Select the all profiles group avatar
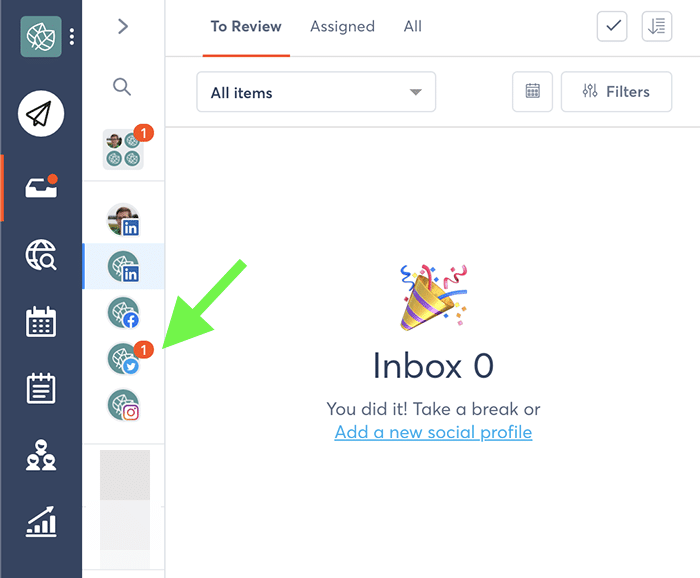700x578 pixels. [123, 149]
